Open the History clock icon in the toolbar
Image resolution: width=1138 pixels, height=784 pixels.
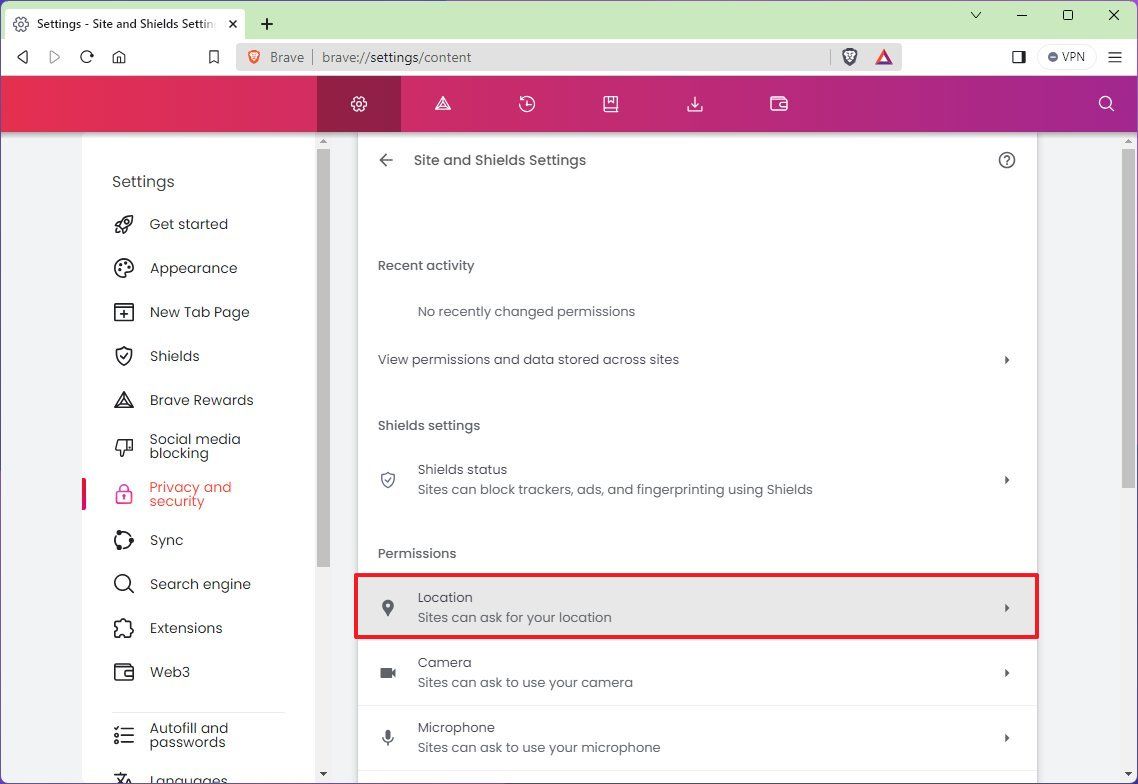tap(527, 103)
